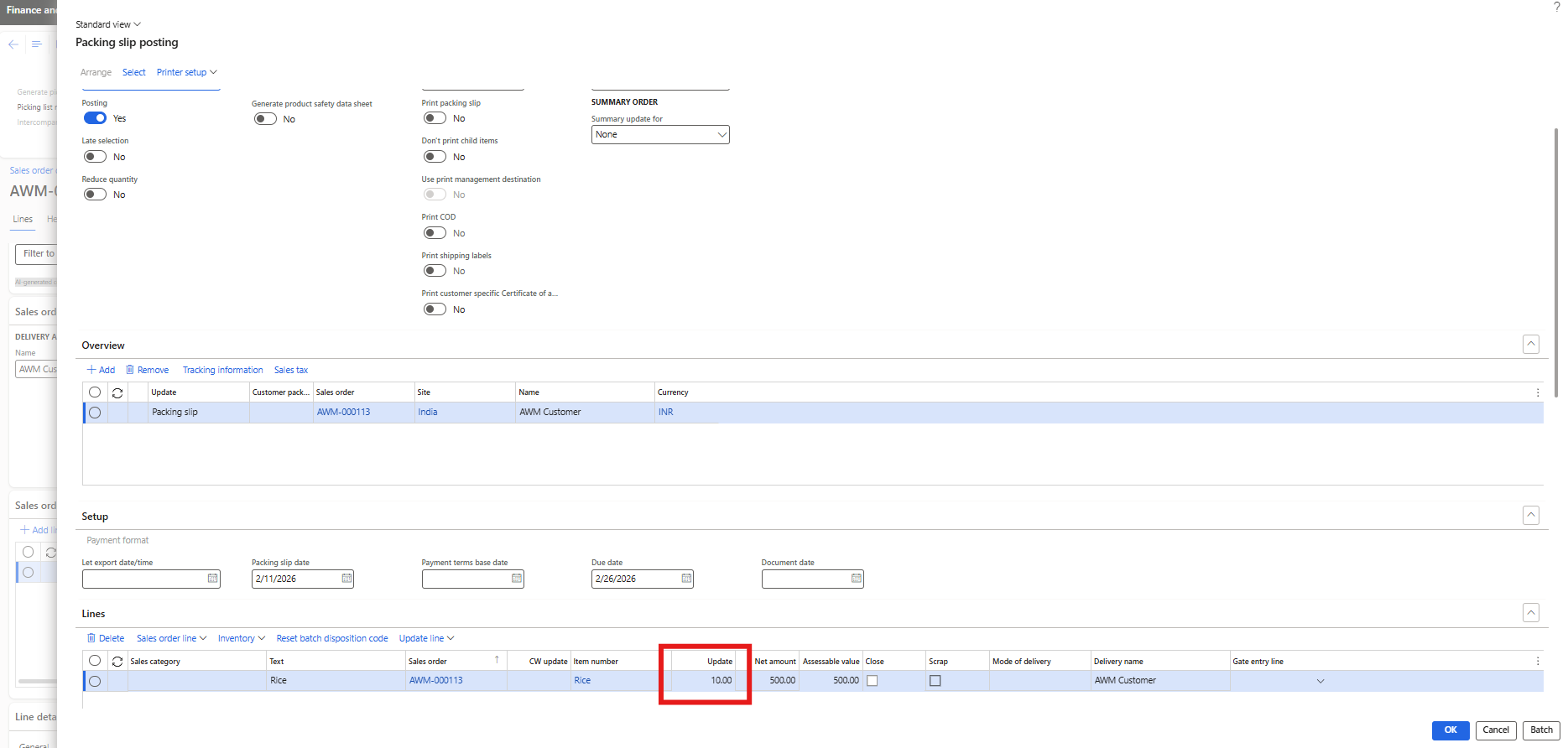1568x748 pixels.
Task: Open the Inventory dropdown menu
Action: [242, 638]
